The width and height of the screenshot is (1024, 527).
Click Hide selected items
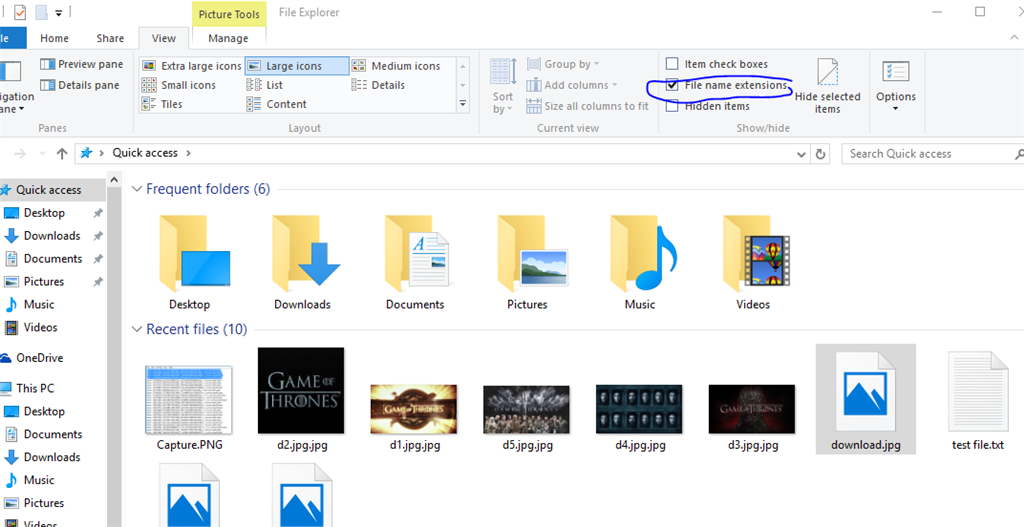point(827,85)
